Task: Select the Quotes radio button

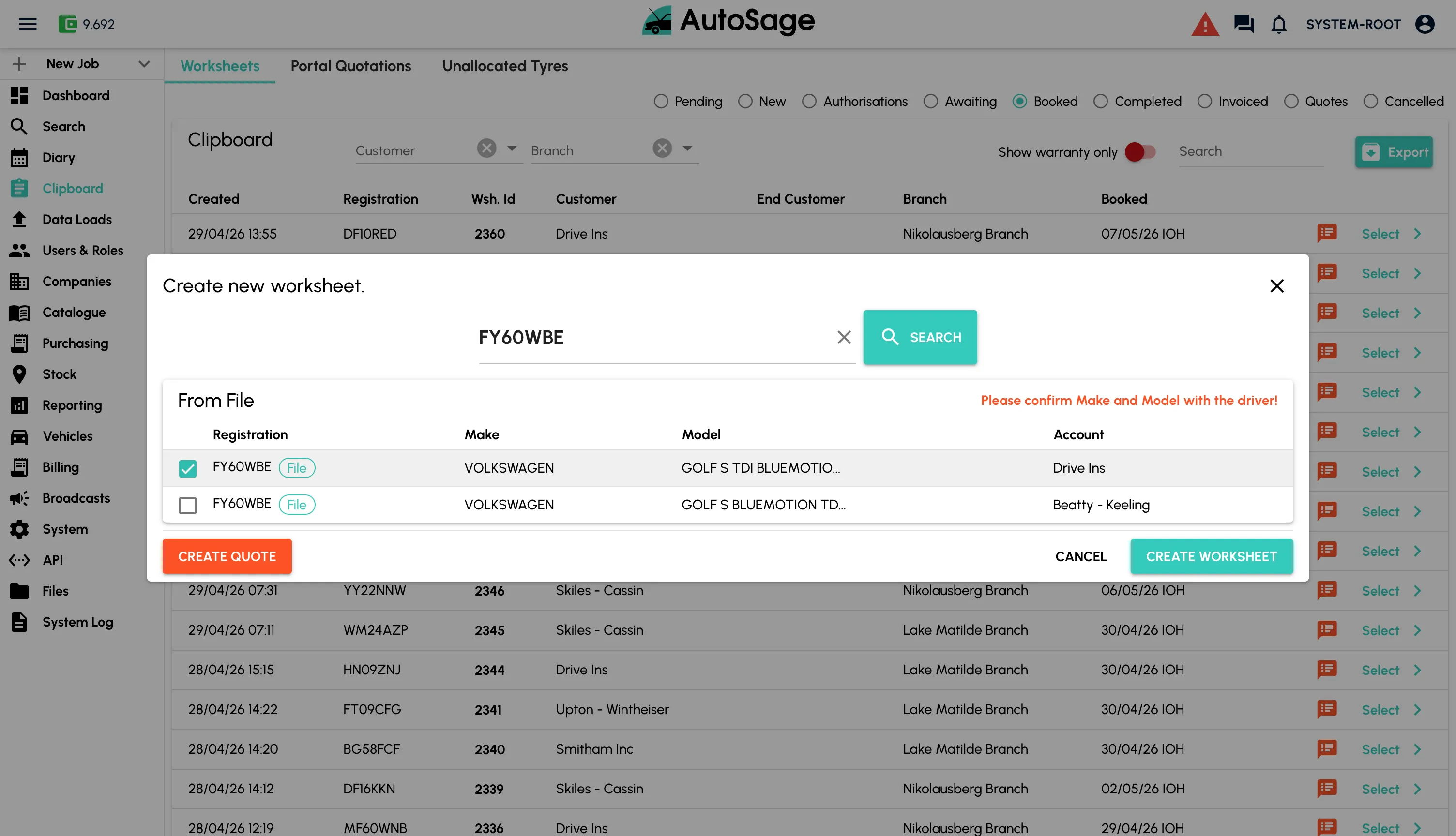Action: [1291, 102]
